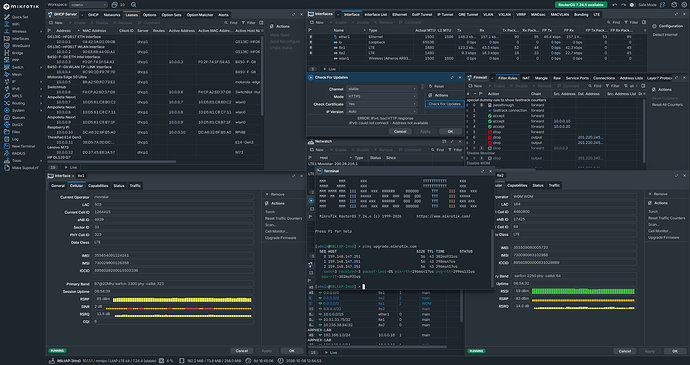
Task: Click Find in the Firewall window
Action: pos(595,86)
